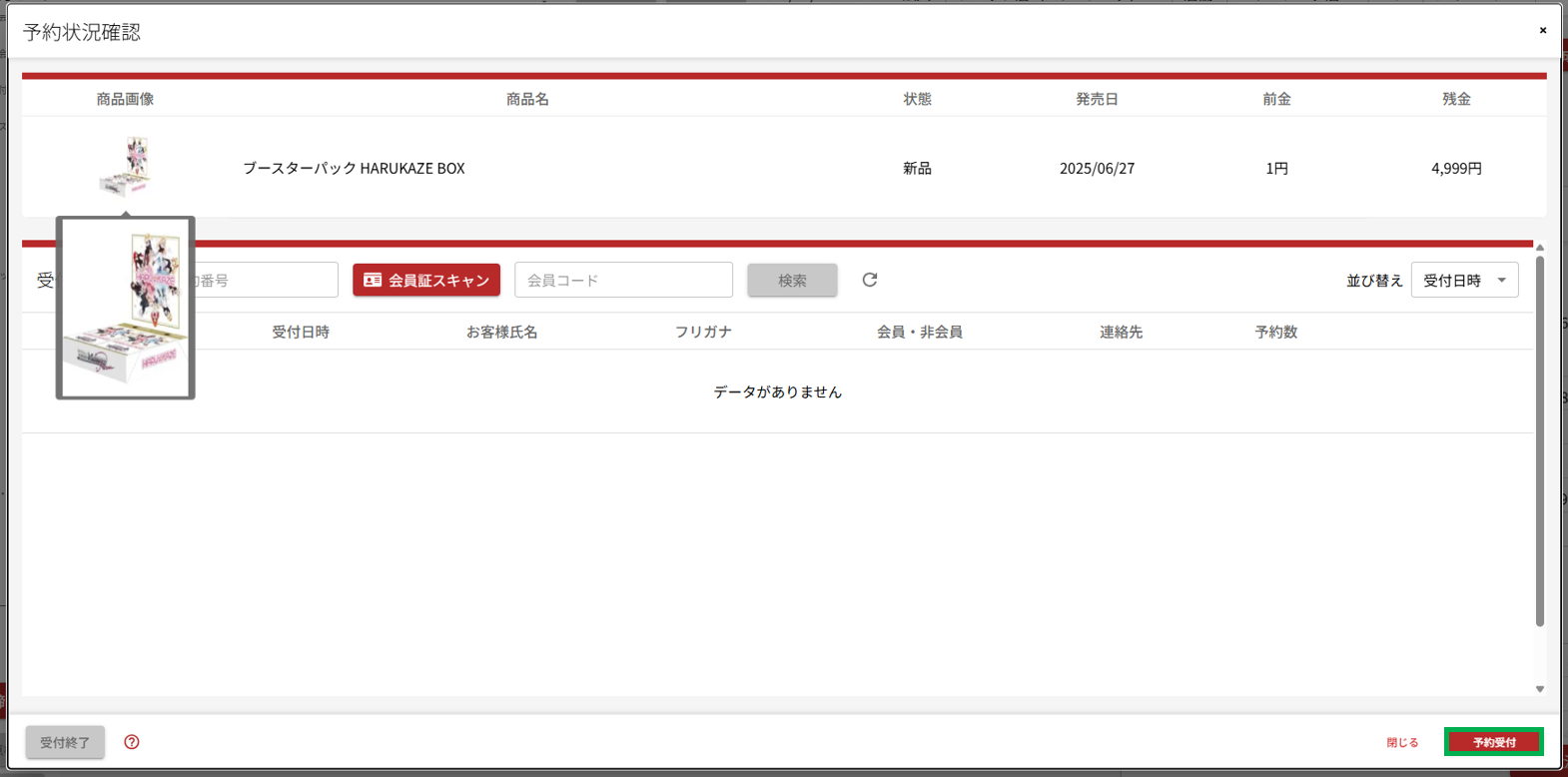Viewport: 1568px width, 777px height.
Task: Click the scrollbar down arrow in the reservation list
Action: (1540, 689)
